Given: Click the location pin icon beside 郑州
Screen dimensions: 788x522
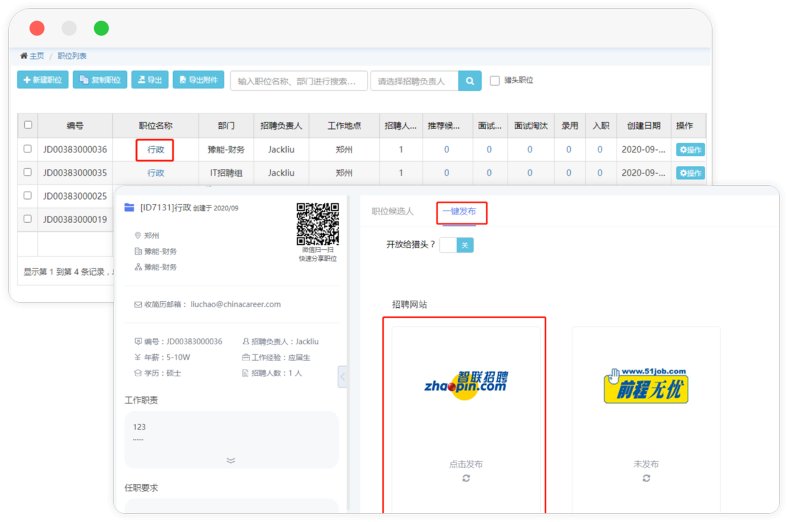Looking at the screenshot, I should pos(138,235).
